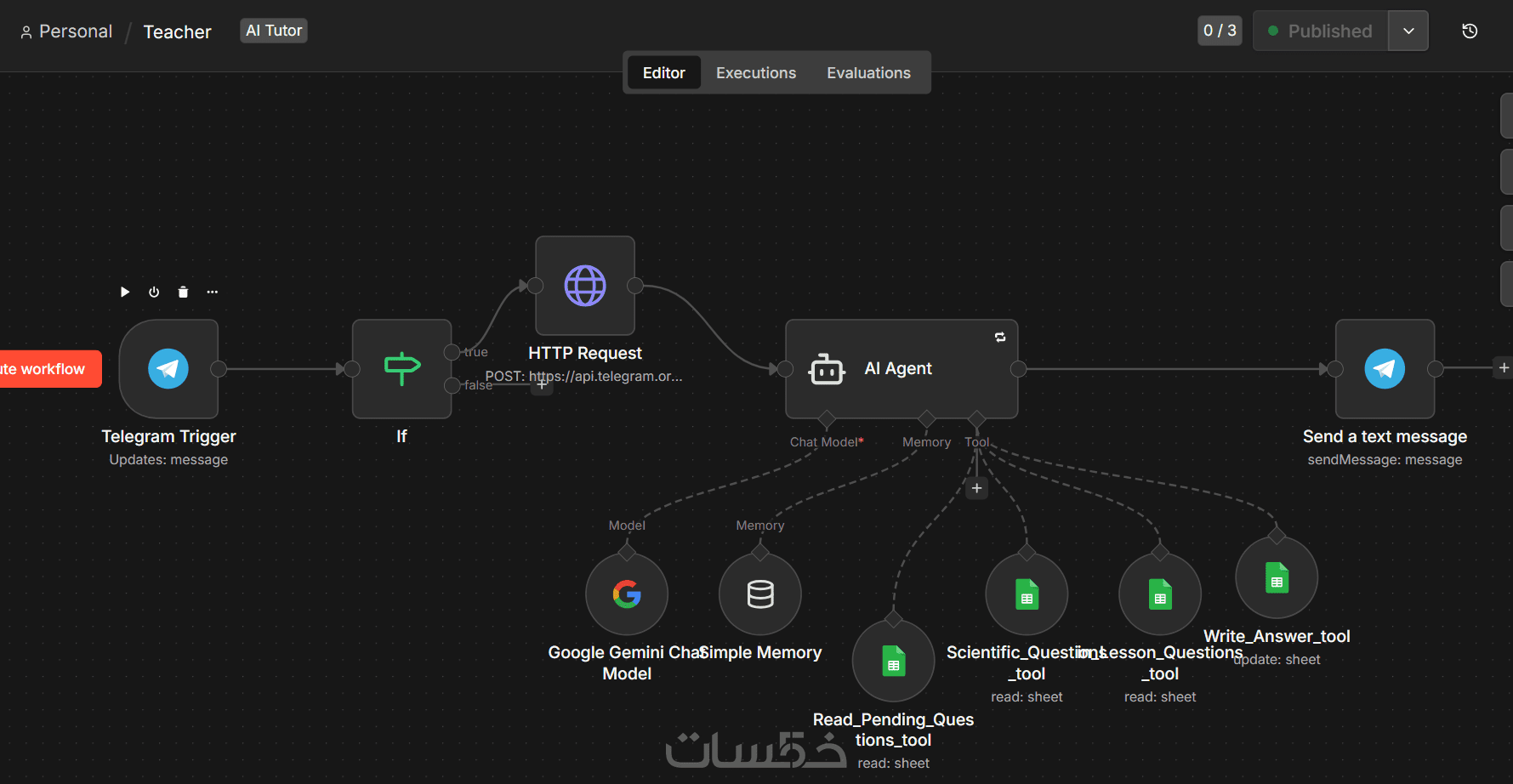
Task: Select the HTTP Request globe node
Action: (x=585, y=286)
